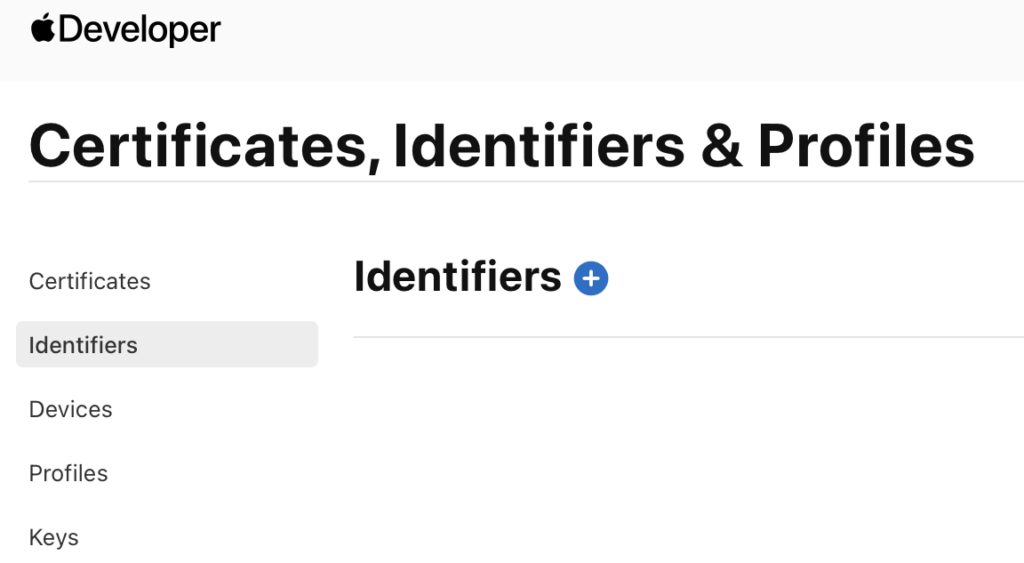1024x563 pixels.
Task: Click the Apple logo icon
Action: (43, 28)
